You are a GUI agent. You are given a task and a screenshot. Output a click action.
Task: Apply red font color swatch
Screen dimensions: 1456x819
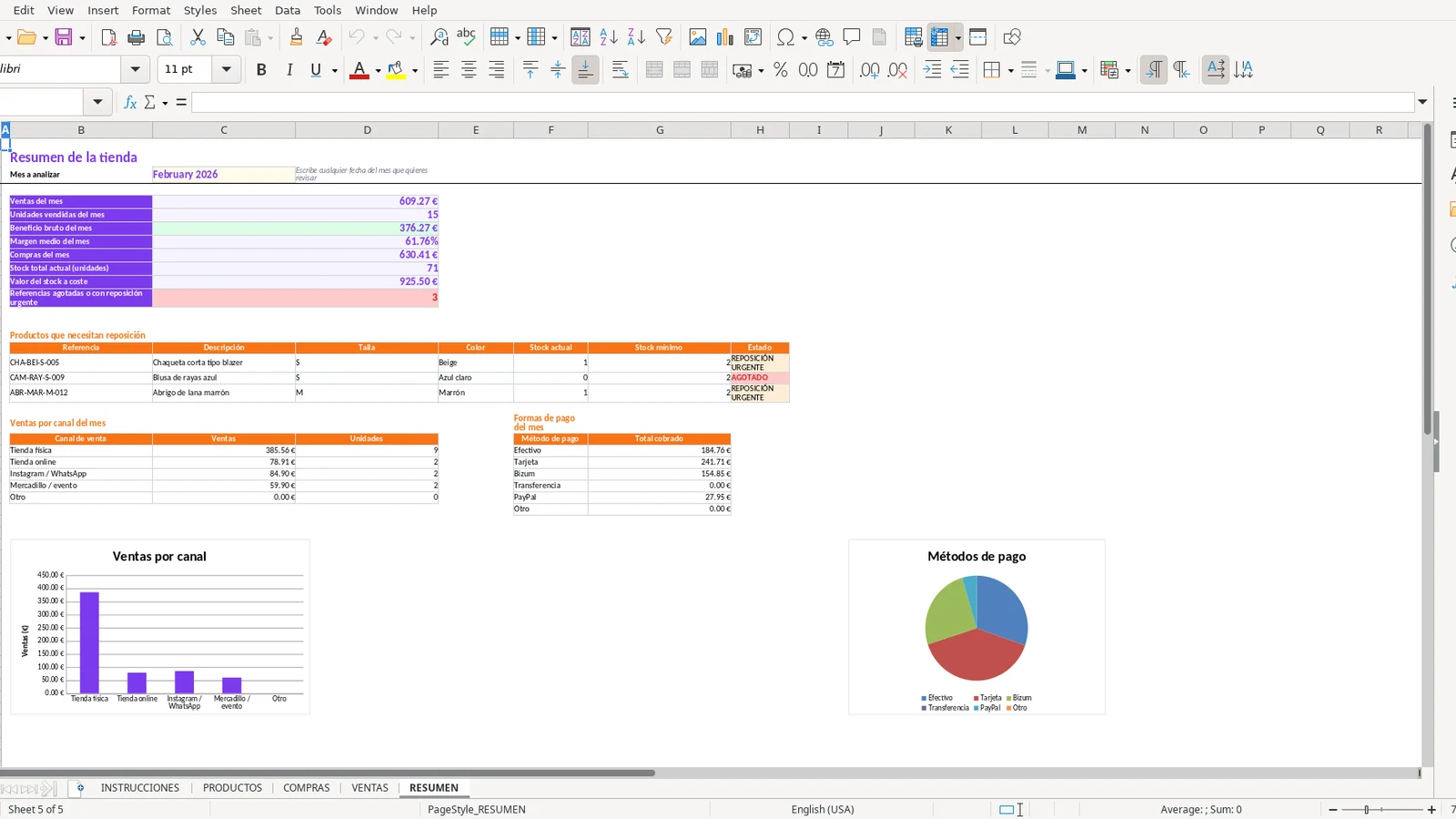pos(359,70)
